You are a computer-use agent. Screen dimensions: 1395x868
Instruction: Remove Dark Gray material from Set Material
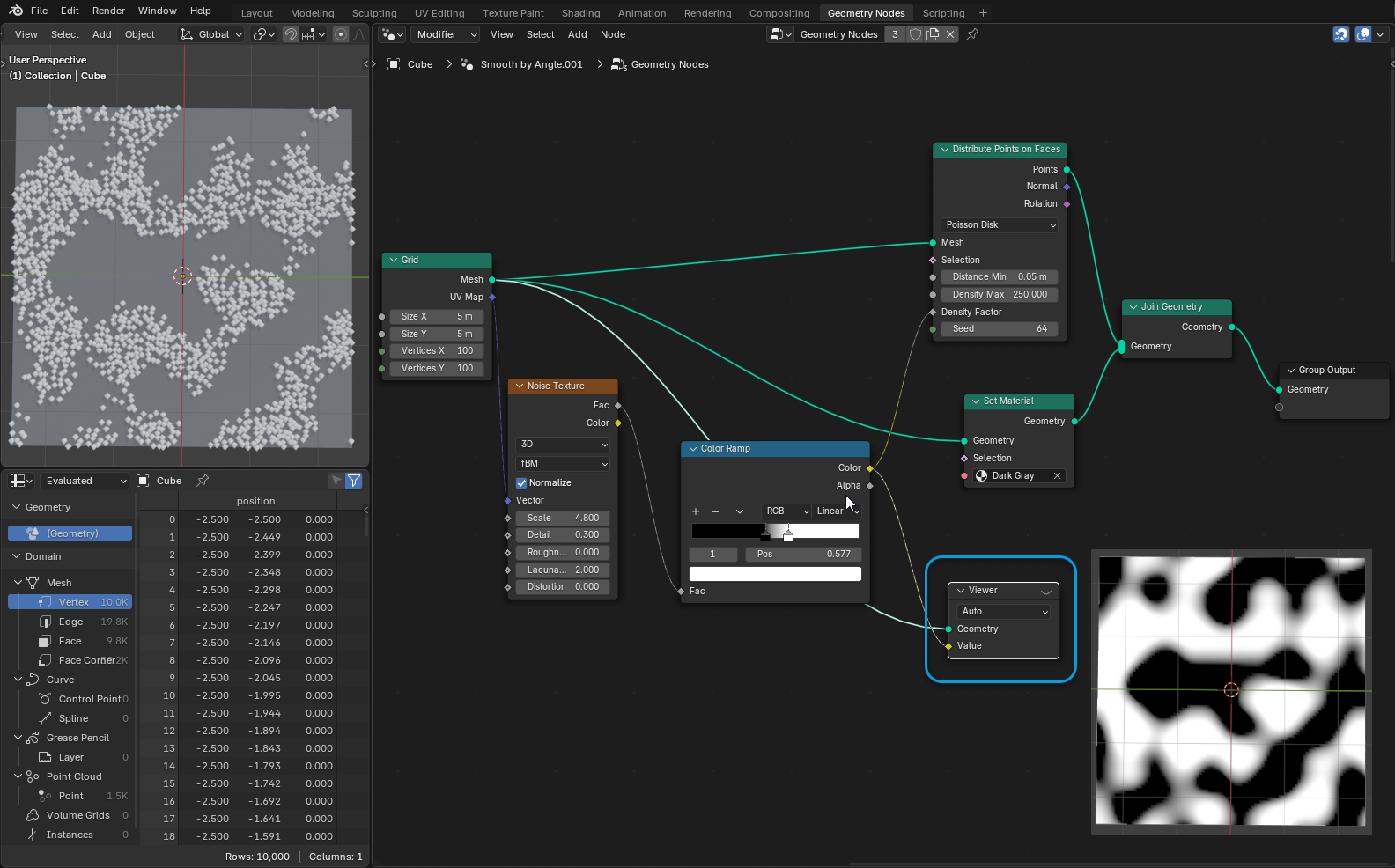(x=1057, y=476)
